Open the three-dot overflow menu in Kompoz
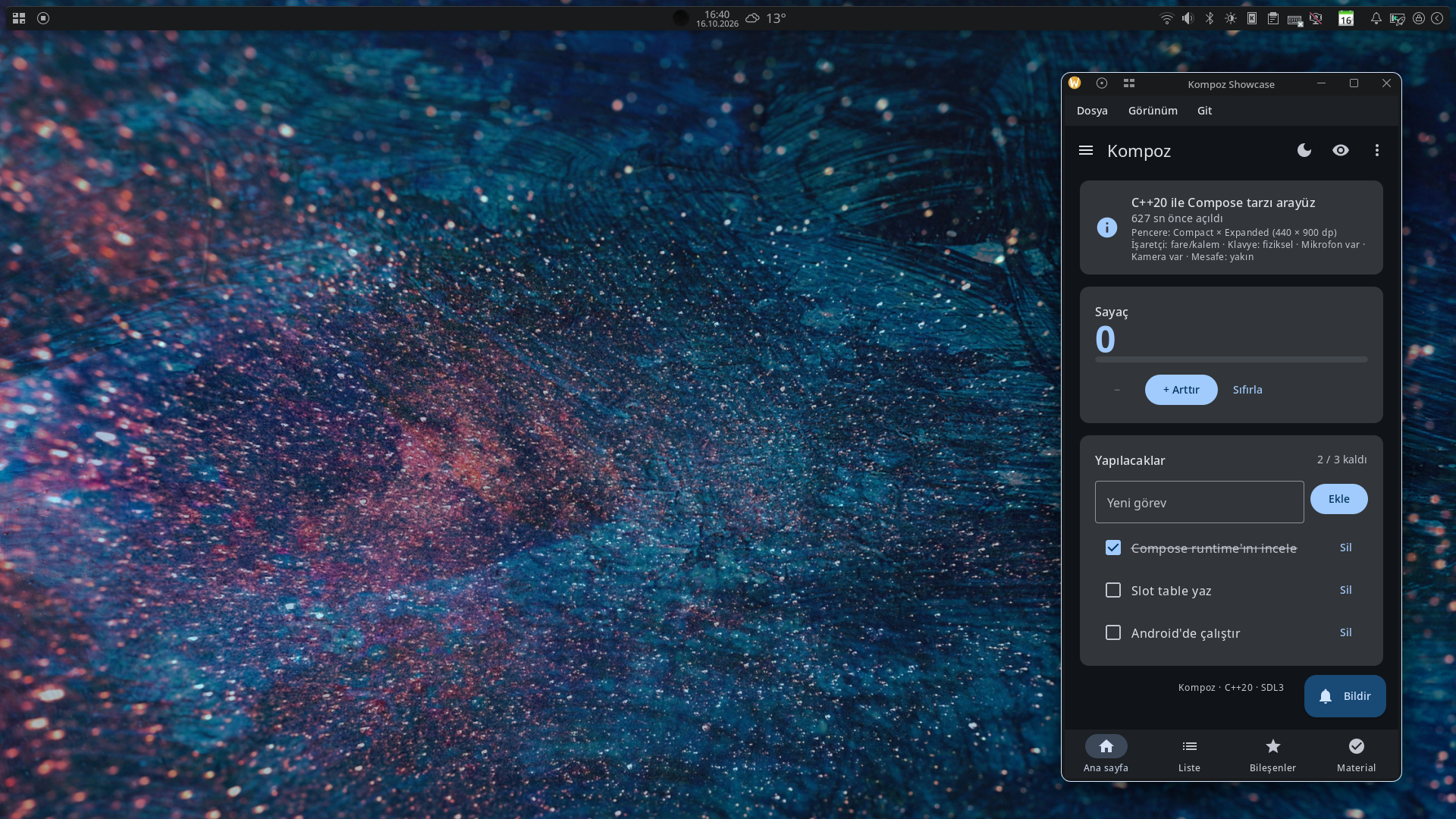Viewport: 1456px width, 819px height. click(1377, 150)
